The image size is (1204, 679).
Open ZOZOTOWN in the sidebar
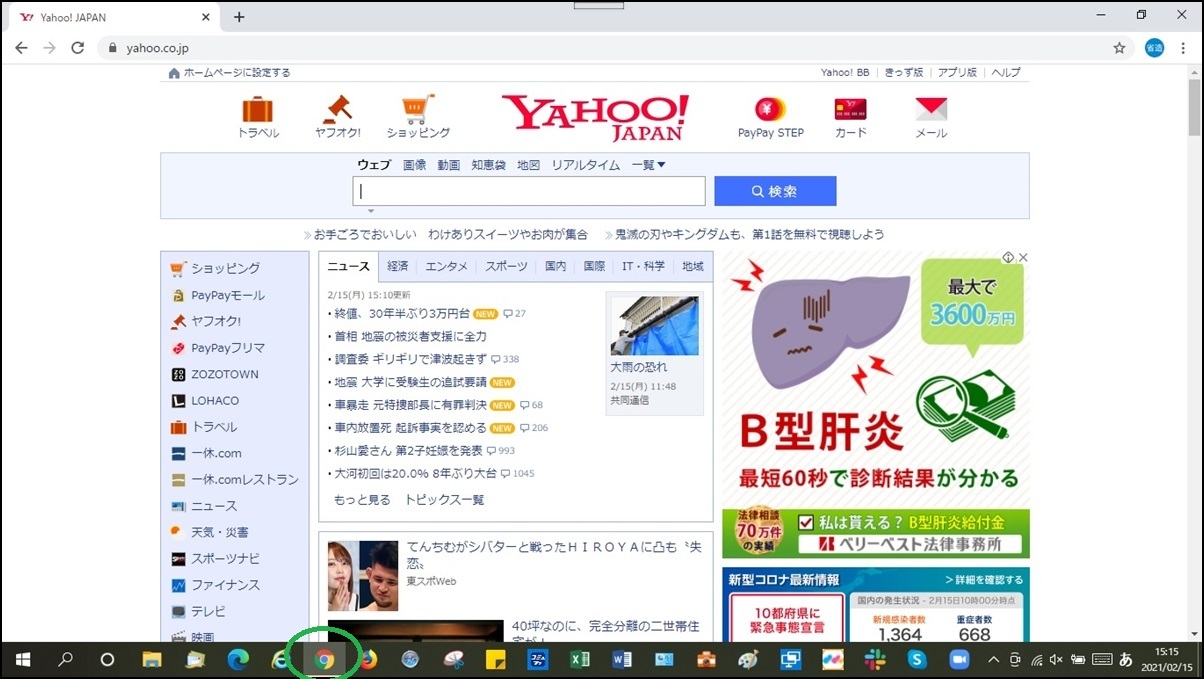225,374
